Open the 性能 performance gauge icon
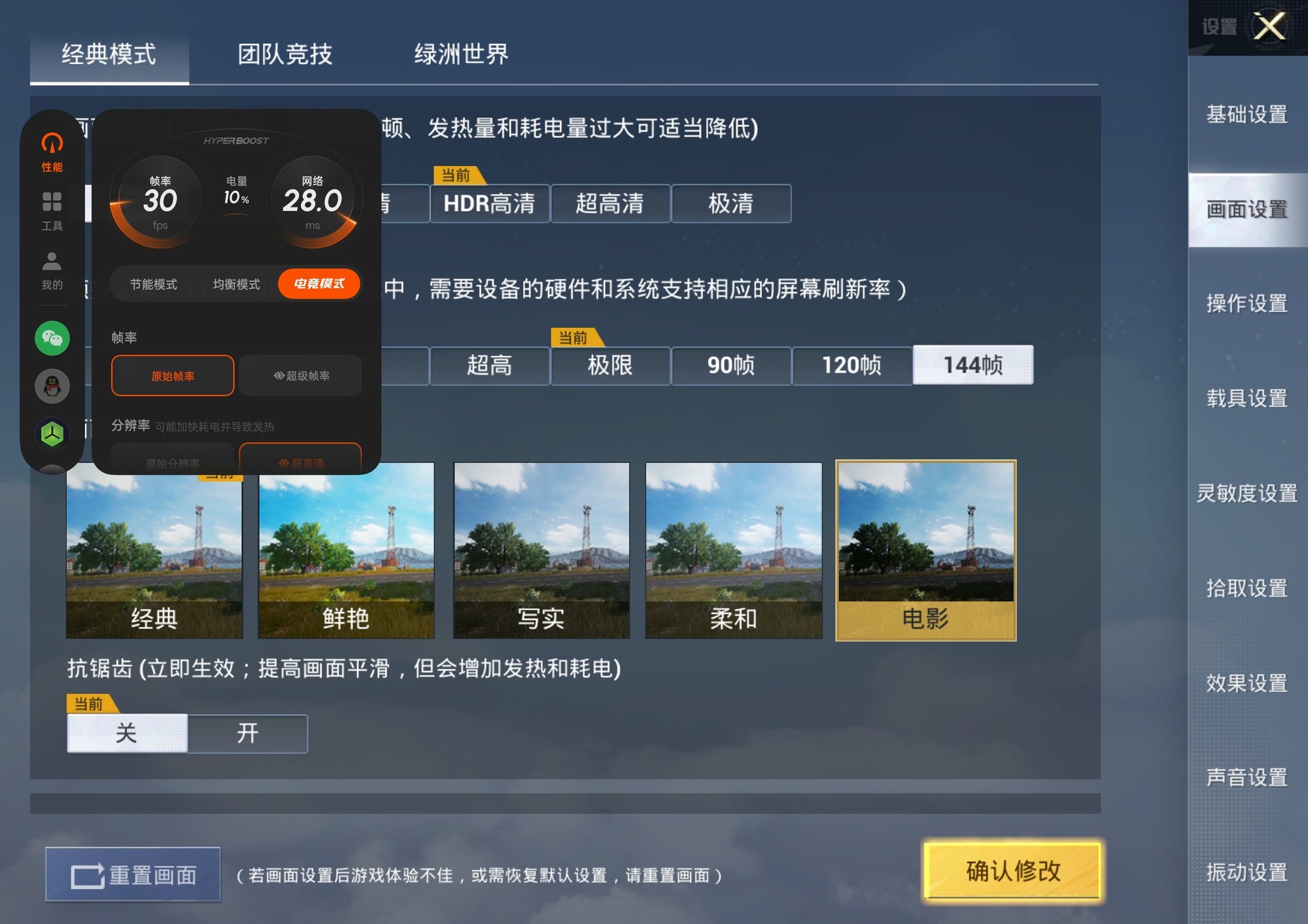Image resolution: width=1308 pixels, height=924 pixels. [52, 152]
